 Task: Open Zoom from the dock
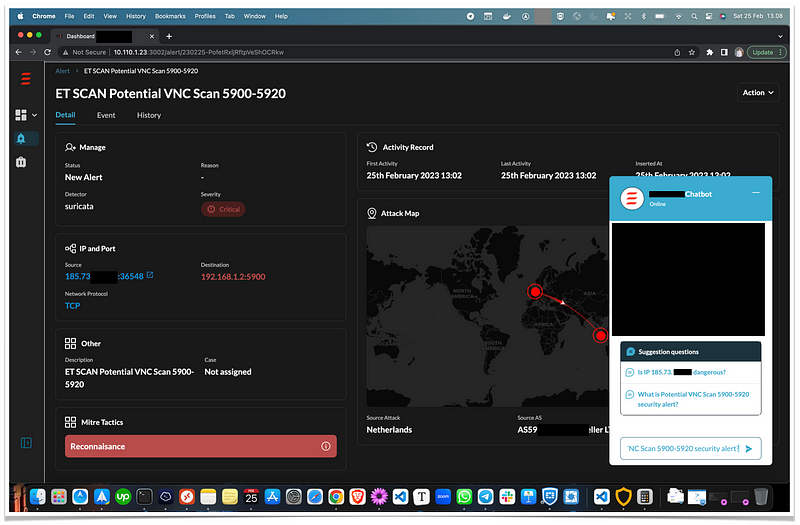443,496
